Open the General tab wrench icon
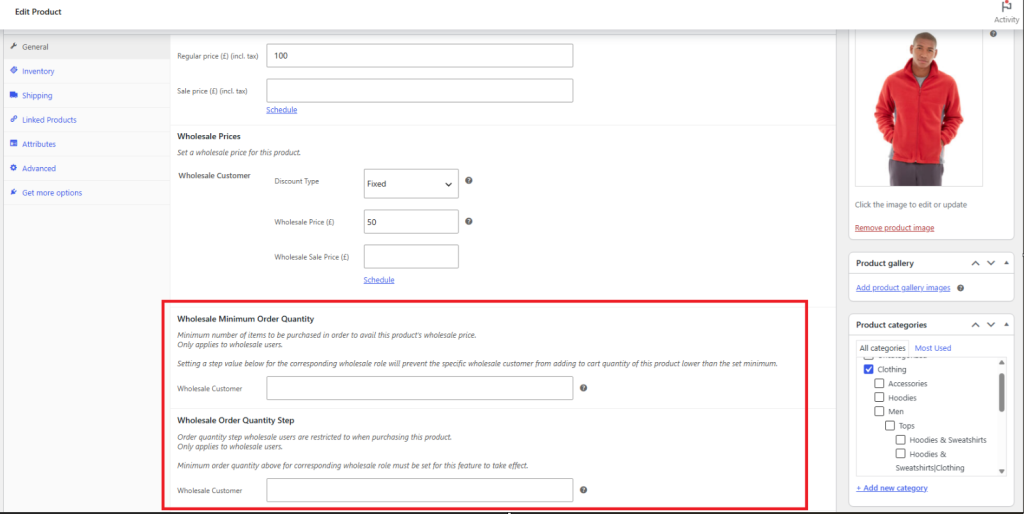 14,46
